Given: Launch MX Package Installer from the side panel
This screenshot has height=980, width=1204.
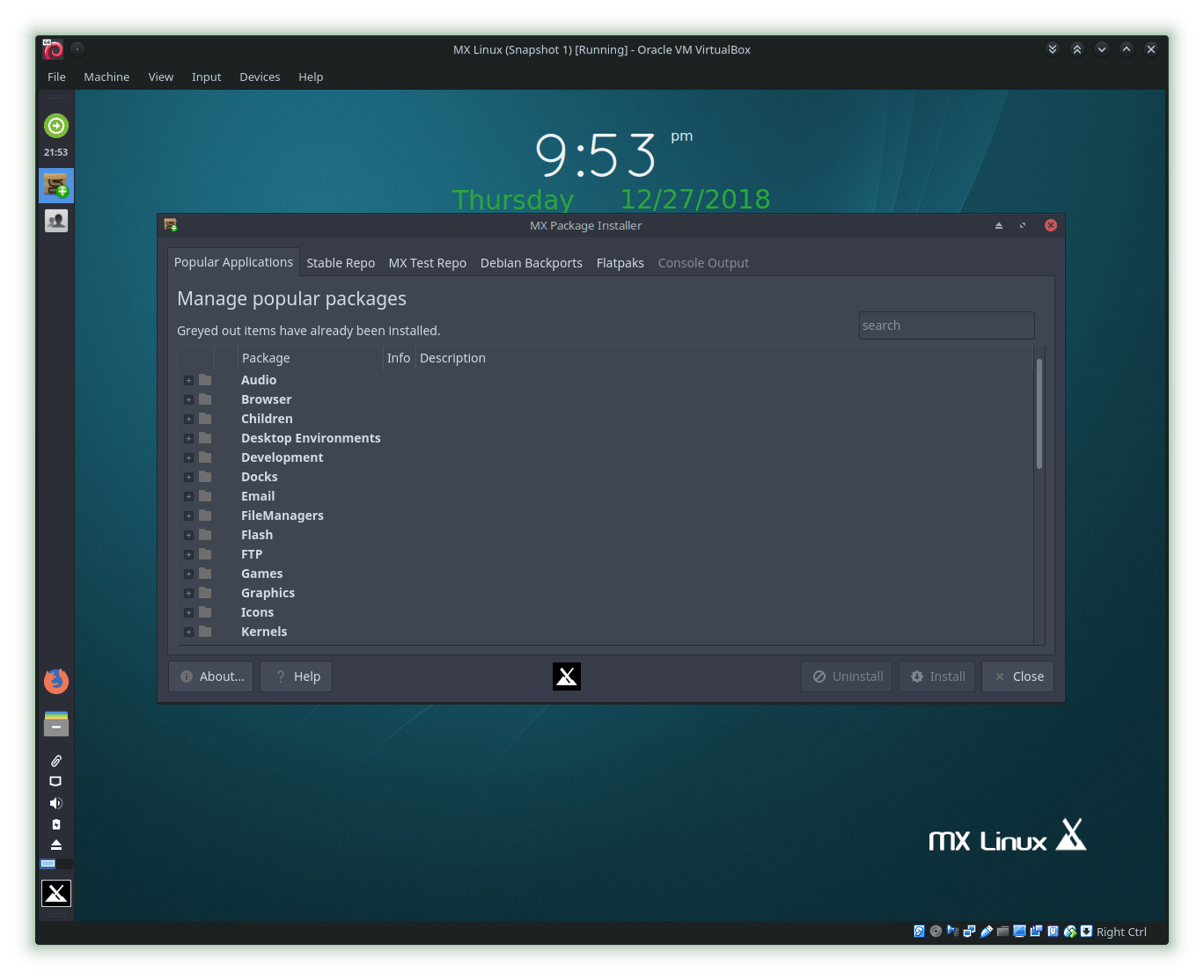Looking at the screenshot, I should pos(55,186).
